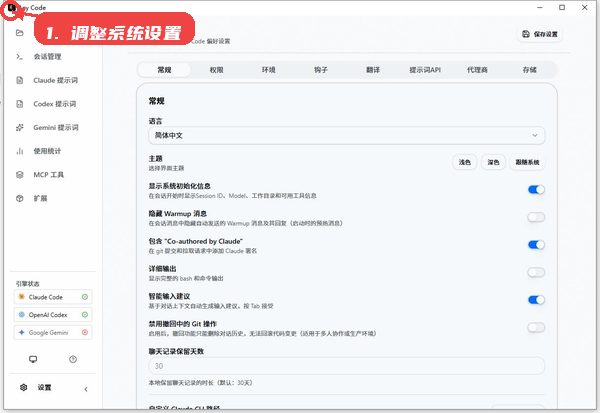This screenshot has width=600, height=413.
Task: Choose the 深色 theme button
Action: pyautogui.click(x=493, y=162)
